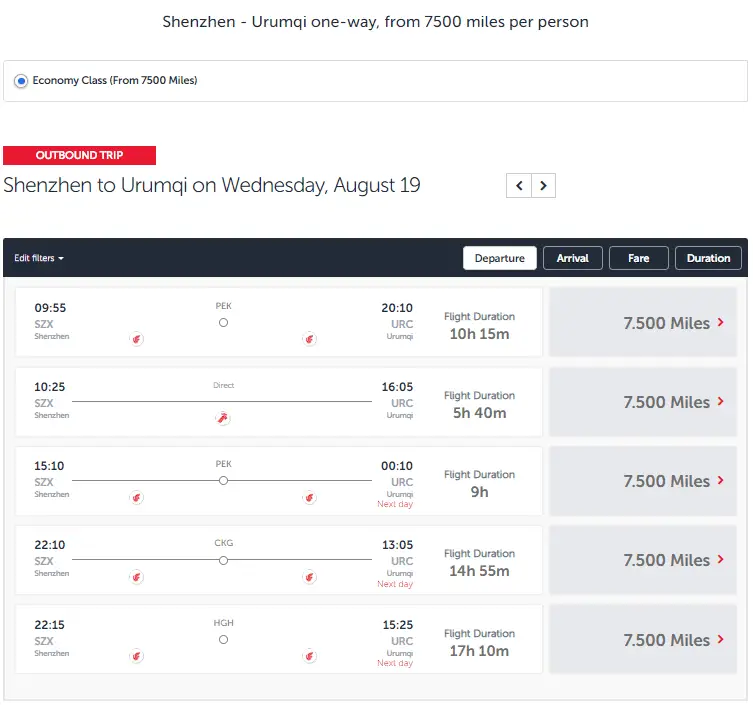
Task: Select 7.500 Miles fare for 09:55 flight
Action: click(x=643, y=322)
